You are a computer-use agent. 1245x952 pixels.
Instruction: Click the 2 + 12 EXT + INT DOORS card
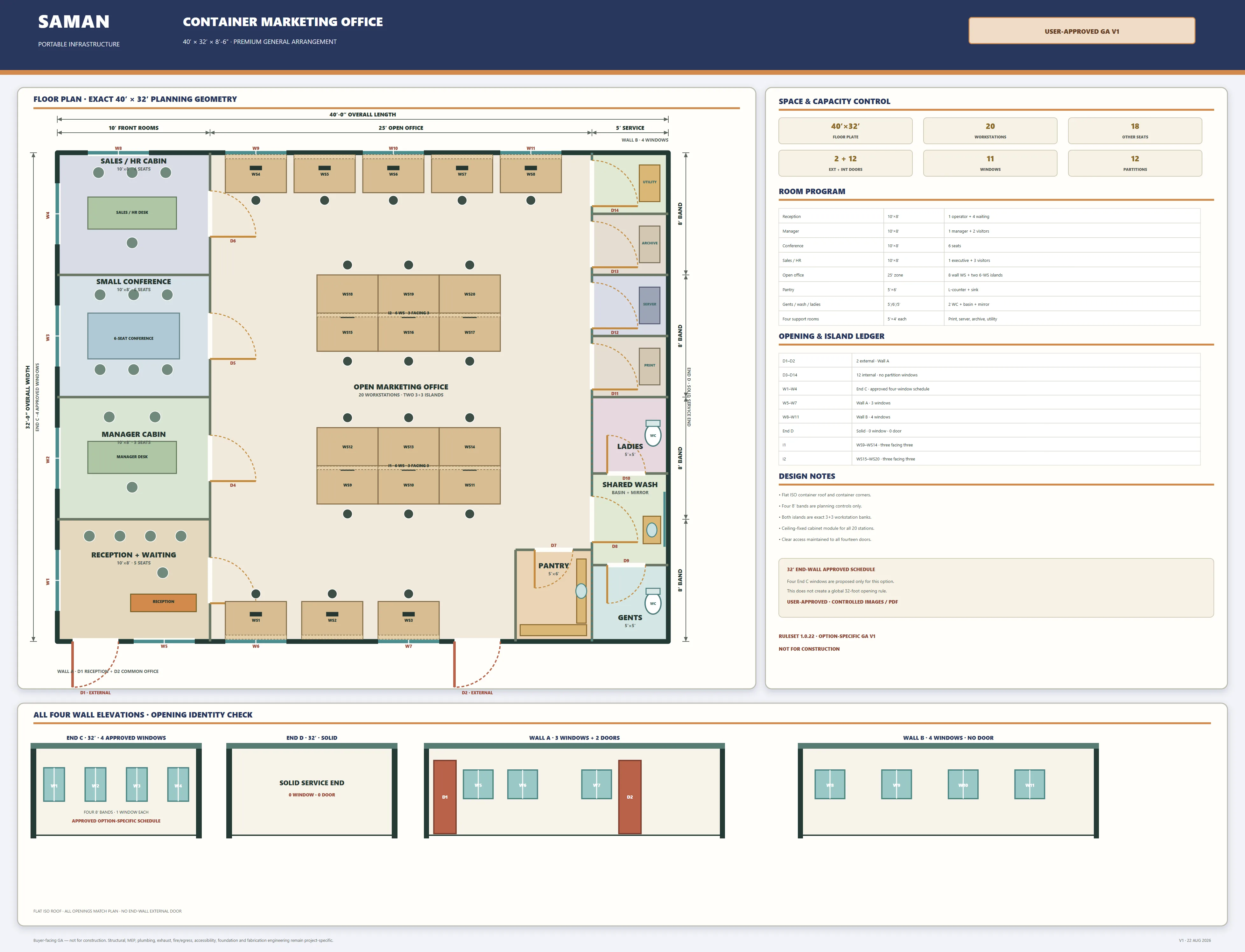click(846, 163)
